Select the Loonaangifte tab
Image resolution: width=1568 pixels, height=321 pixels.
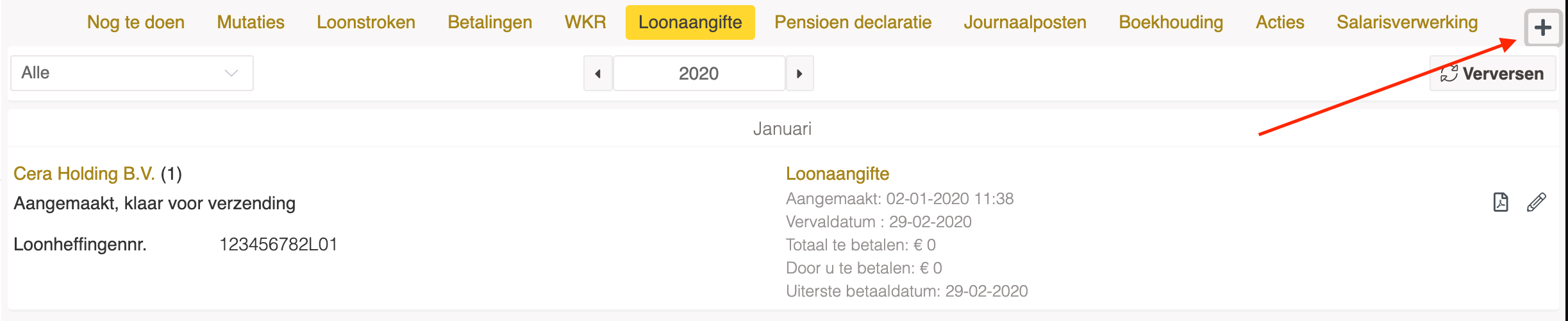[690, 22]
